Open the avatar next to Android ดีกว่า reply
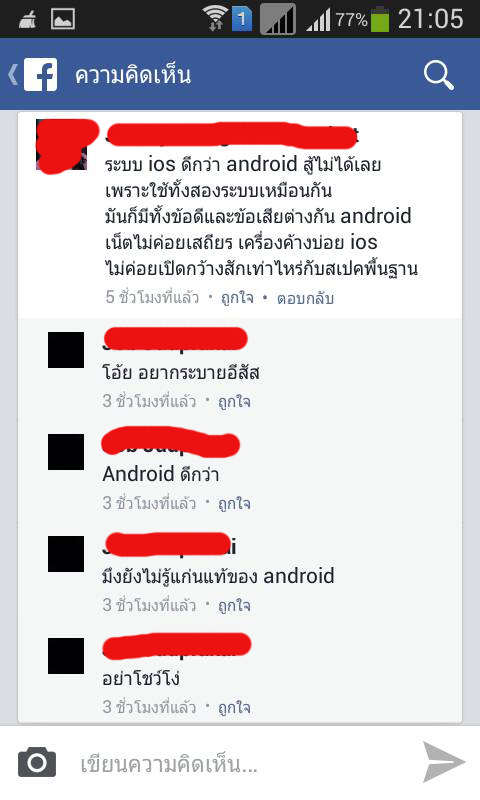 point(66,452)
